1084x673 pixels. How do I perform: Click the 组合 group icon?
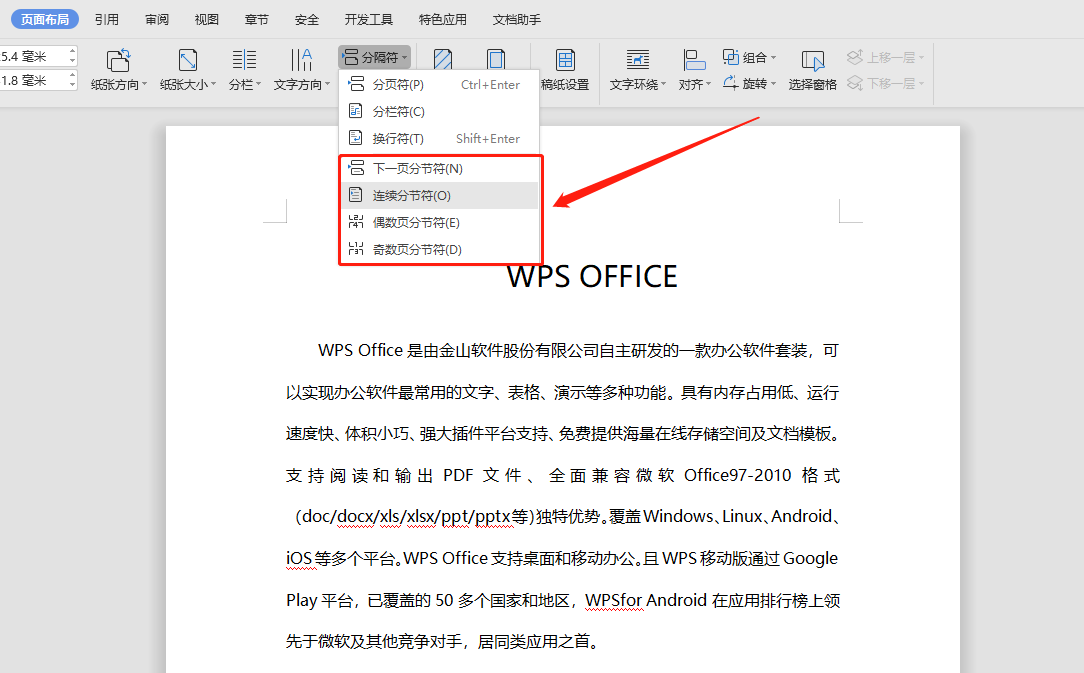pyautogui.click(x=731, y=57)
